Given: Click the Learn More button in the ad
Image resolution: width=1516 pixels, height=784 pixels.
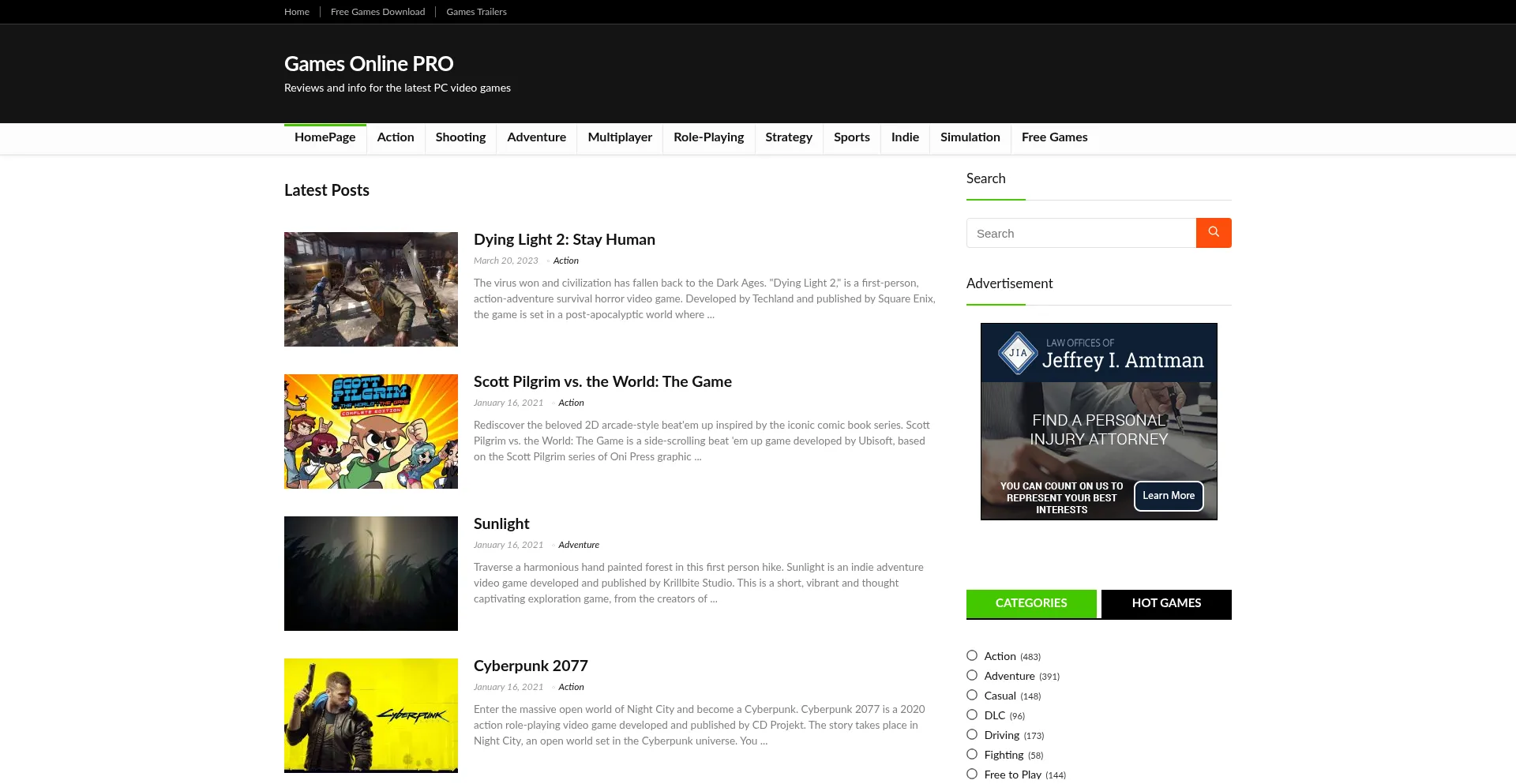Looking at the screenshot, I should tap(1169, 496).
